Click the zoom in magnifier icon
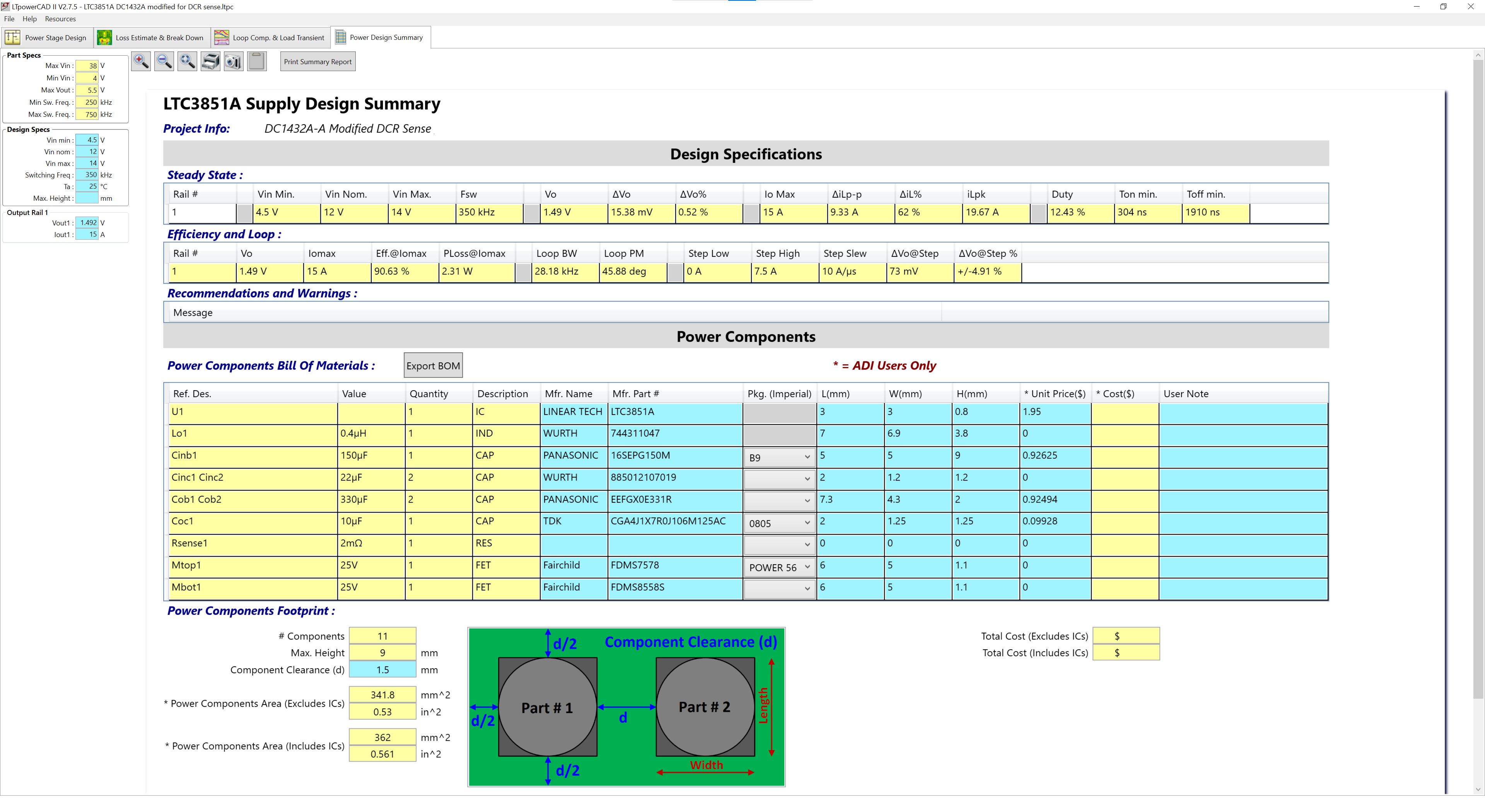The height and width of the screenshot is (812, 1485). coord(141,61)
